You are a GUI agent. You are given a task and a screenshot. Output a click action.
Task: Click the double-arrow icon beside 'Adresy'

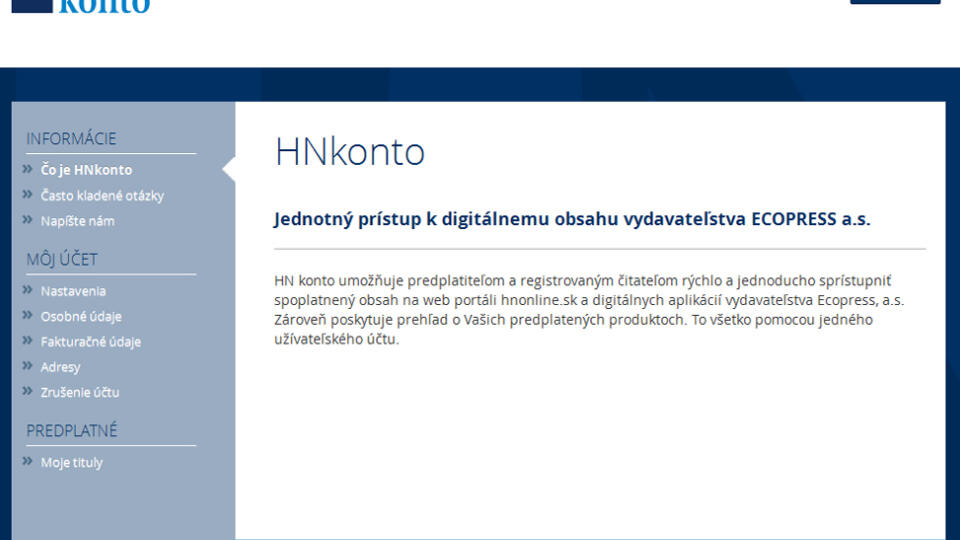coord(28,366)
